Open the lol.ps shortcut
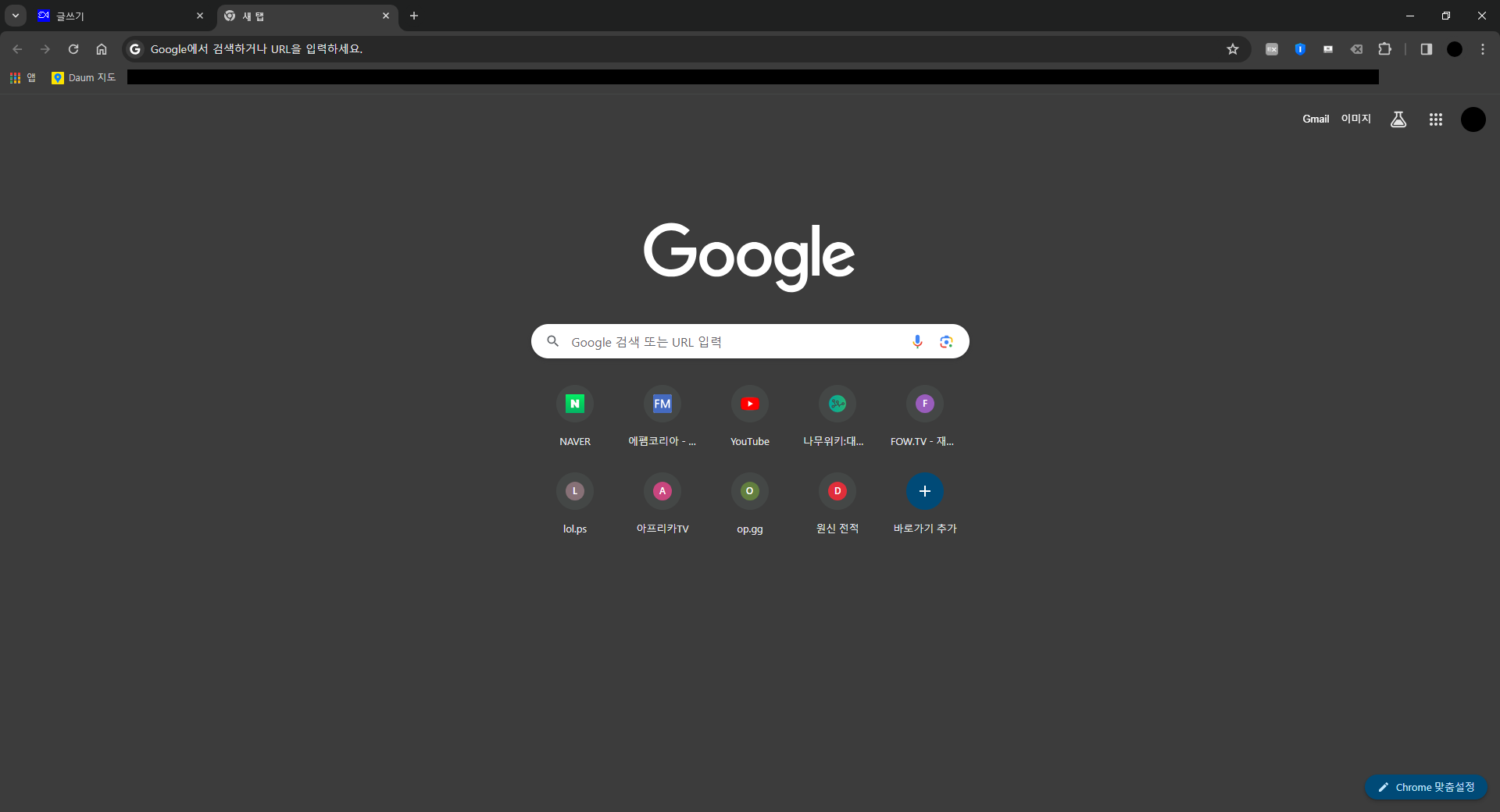This screenshot has width=1500, height=812. [x=575, y=505]
